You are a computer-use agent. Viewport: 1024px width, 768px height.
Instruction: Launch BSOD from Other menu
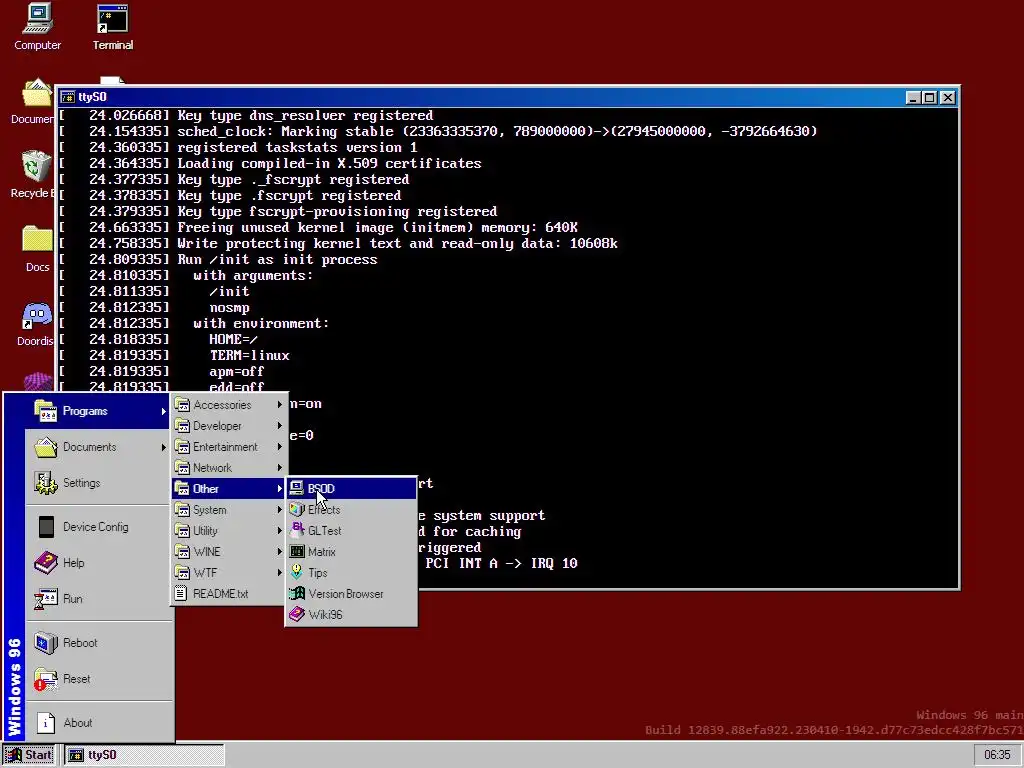coord(351,488)
